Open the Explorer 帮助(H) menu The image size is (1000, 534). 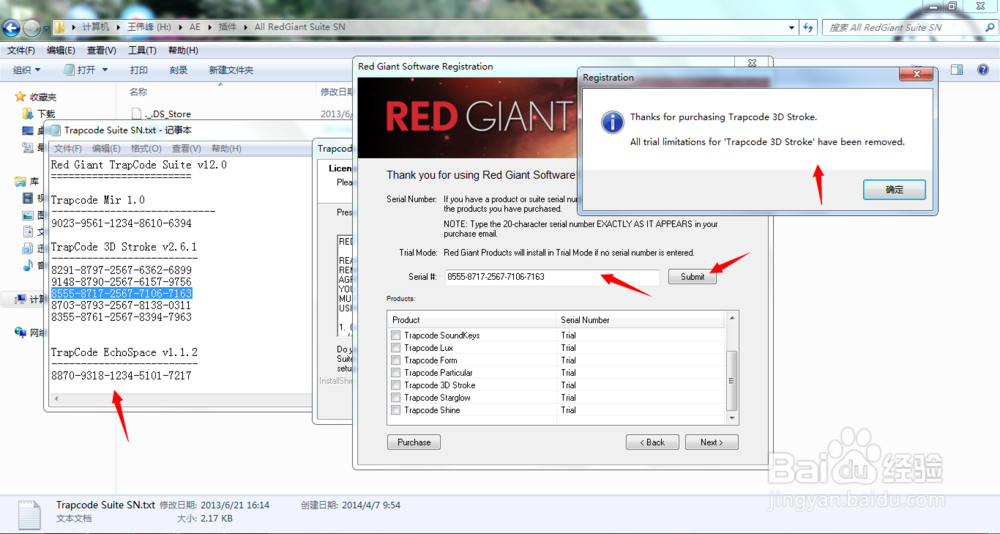pos(183,50)
